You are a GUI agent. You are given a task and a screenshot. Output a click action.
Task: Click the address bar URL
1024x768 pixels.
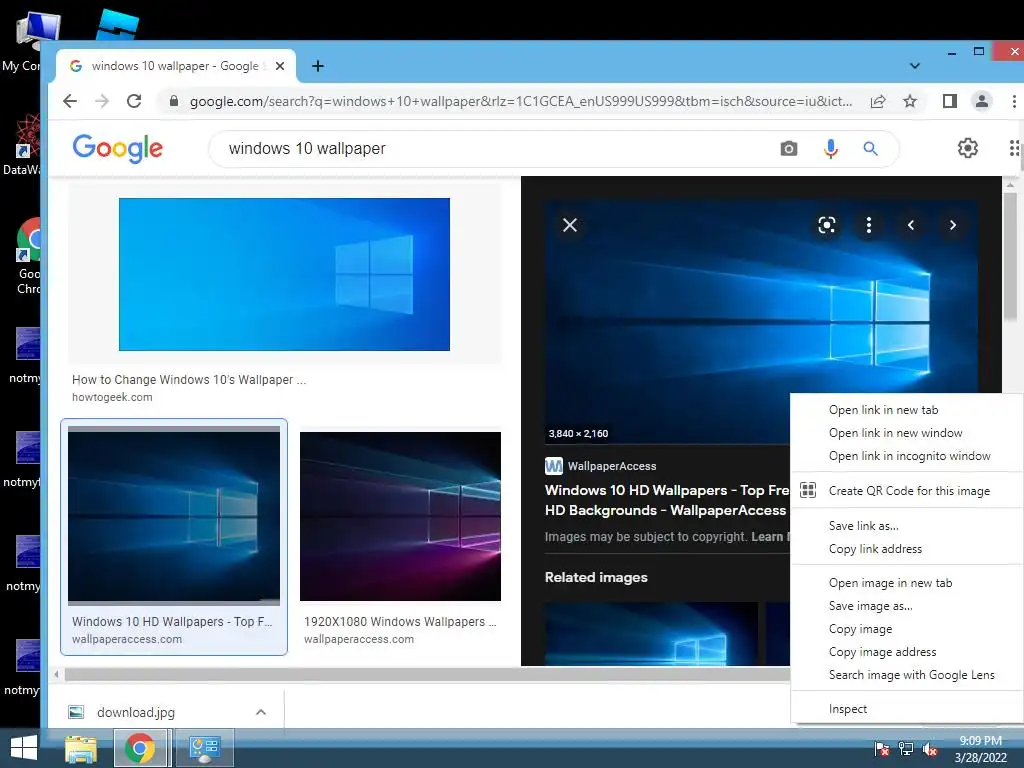click(x=520, y=101)
